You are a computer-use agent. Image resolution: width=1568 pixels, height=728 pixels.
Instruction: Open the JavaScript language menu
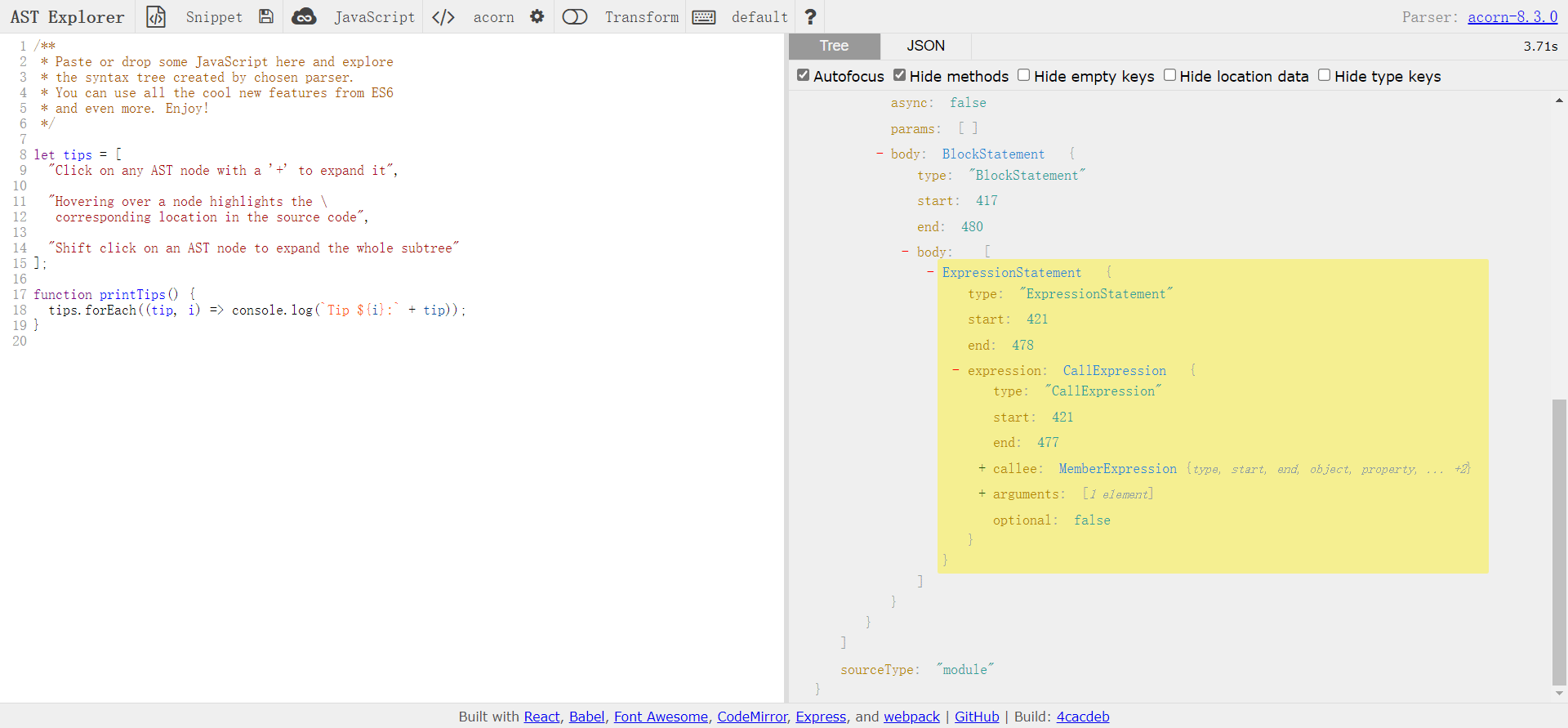[x=374, y=17]
